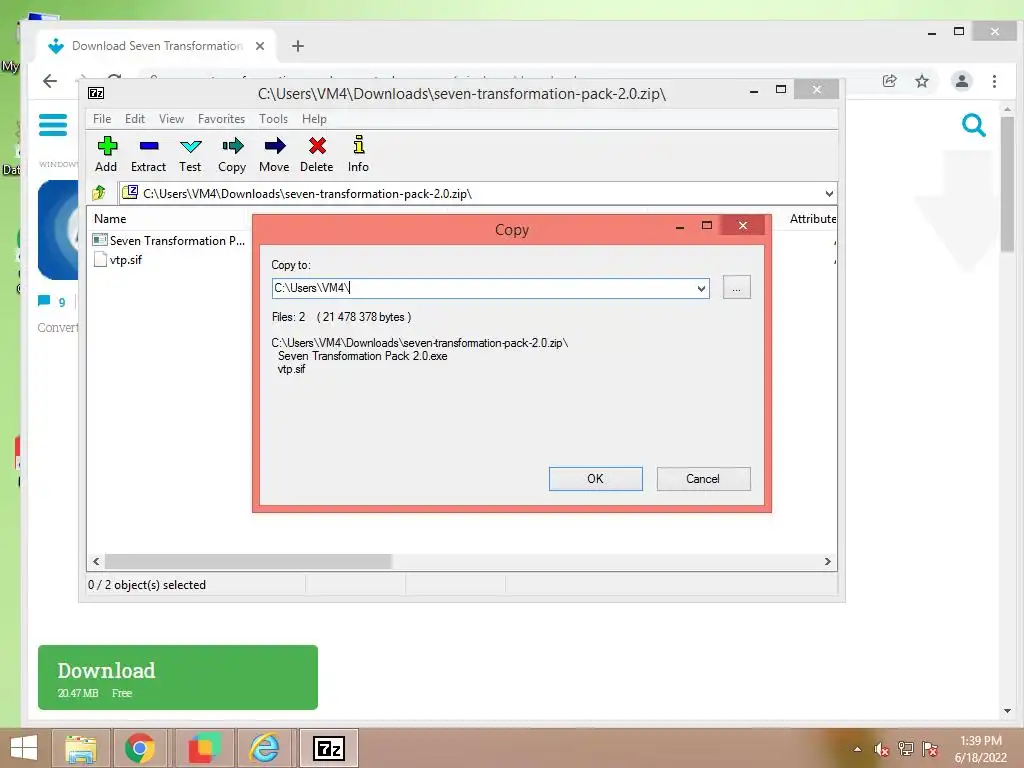Close the Download Seven Transformation tab
Image resolution: width=1024 pixels, height=768 pixels.
(x=260, y=46)
